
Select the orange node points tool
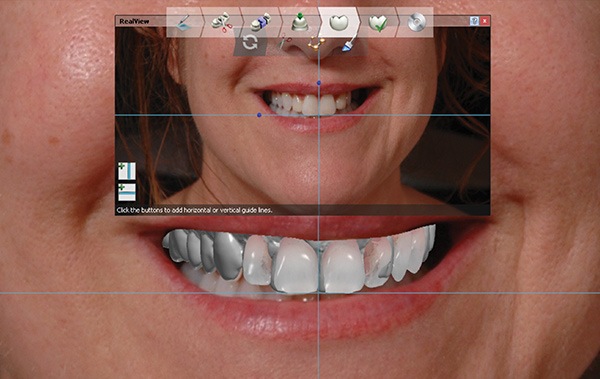click(316, 43)
